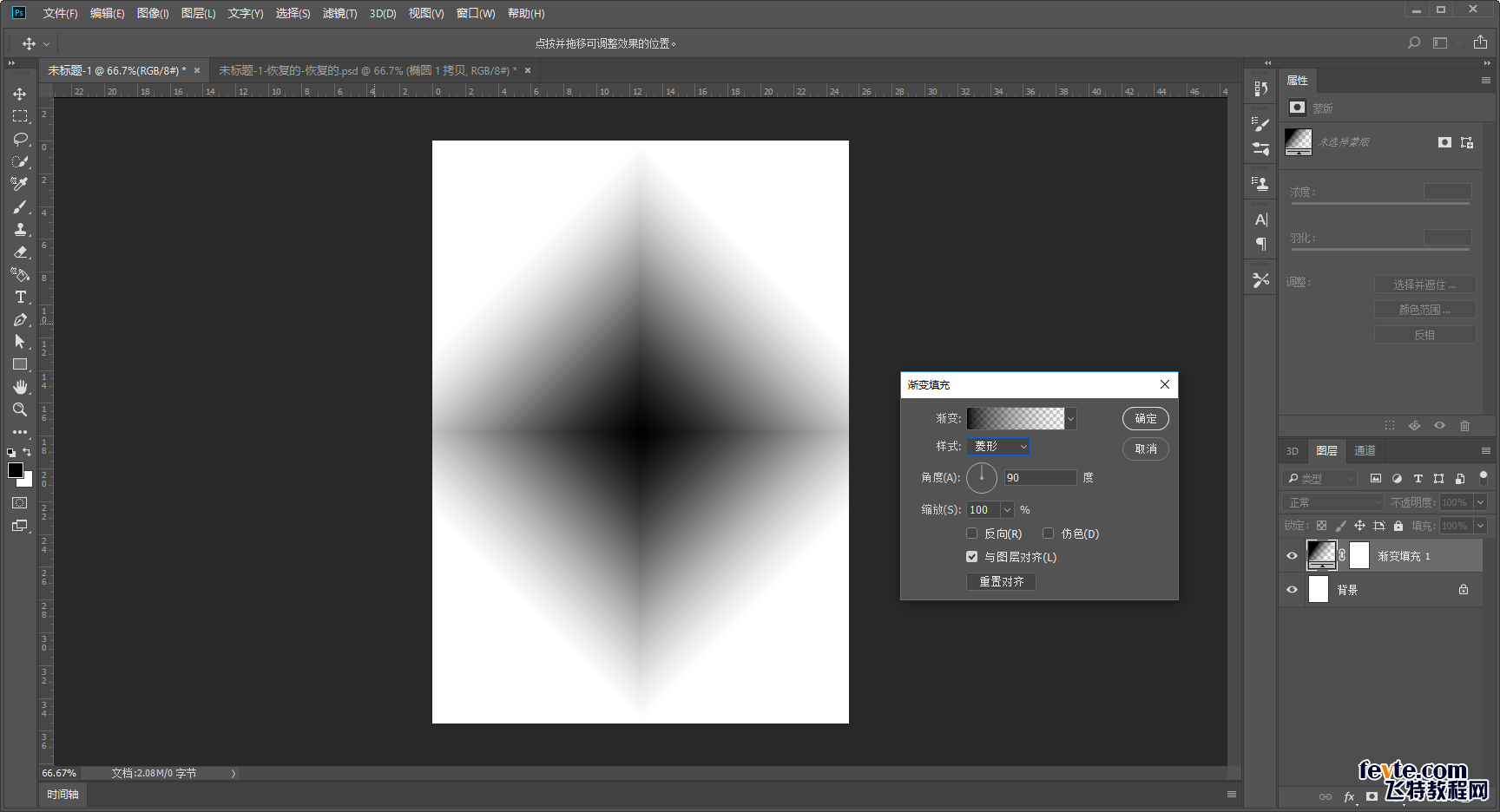This screenshot has height=812, width=1500.
Task: Select the Brush tool
Action: click(x=20, y=206)
